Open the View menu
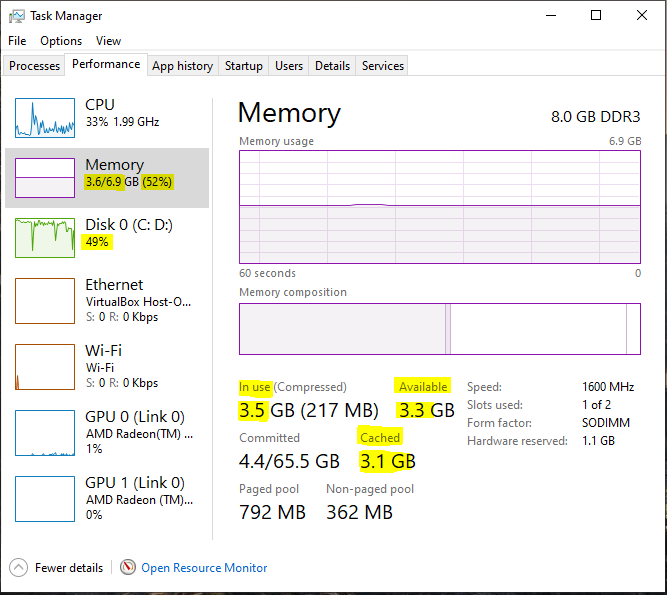This screenshot has height=595, width=667. (108, 41)
